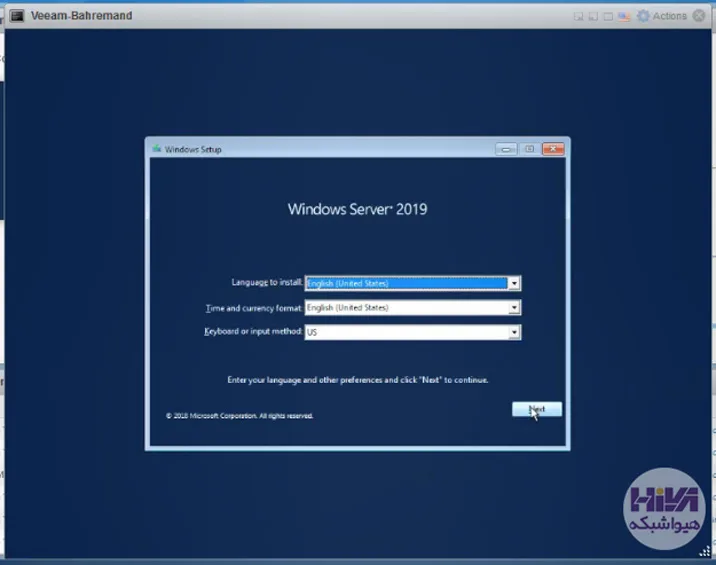Maximize the Windows Setup dialog
Screen dimensions: 716x565
[x=529, y=149]
